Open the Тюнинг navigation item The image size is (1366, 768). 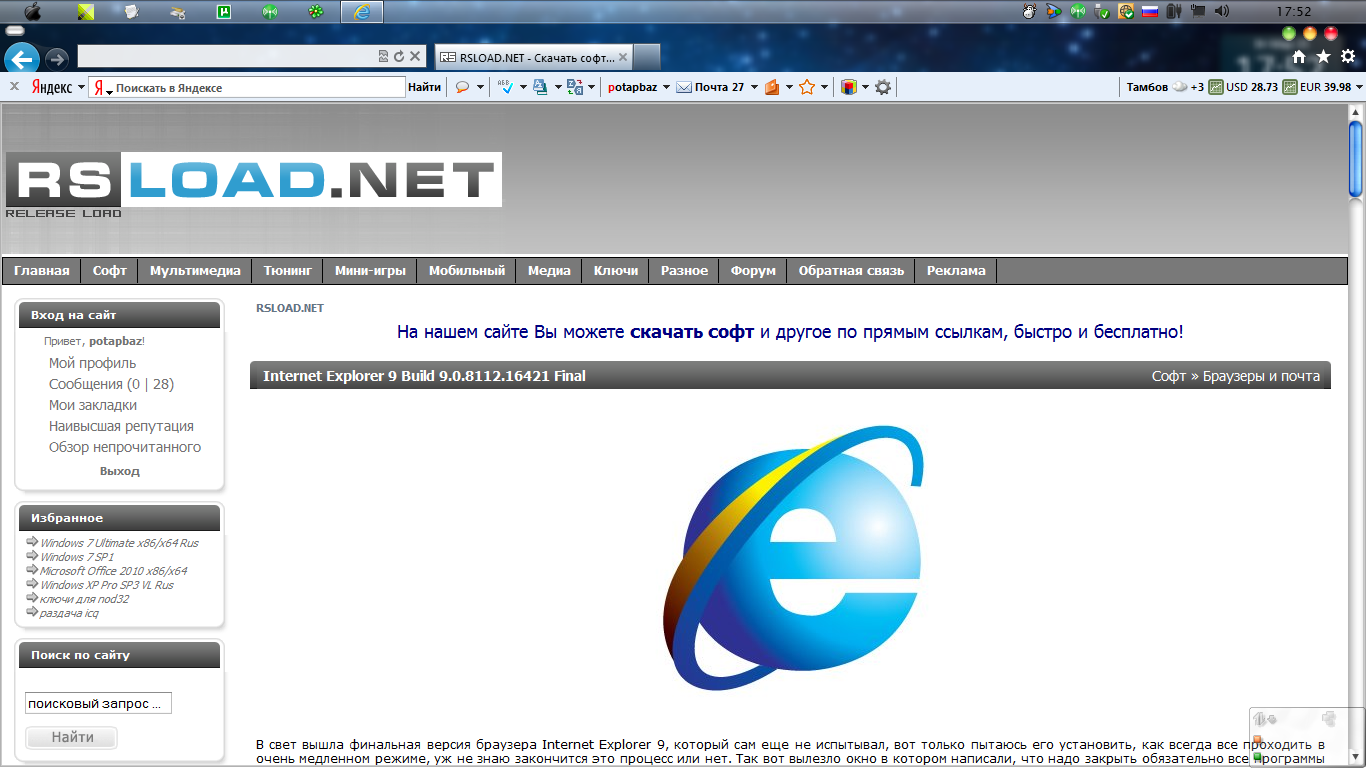tap(288, 271)
